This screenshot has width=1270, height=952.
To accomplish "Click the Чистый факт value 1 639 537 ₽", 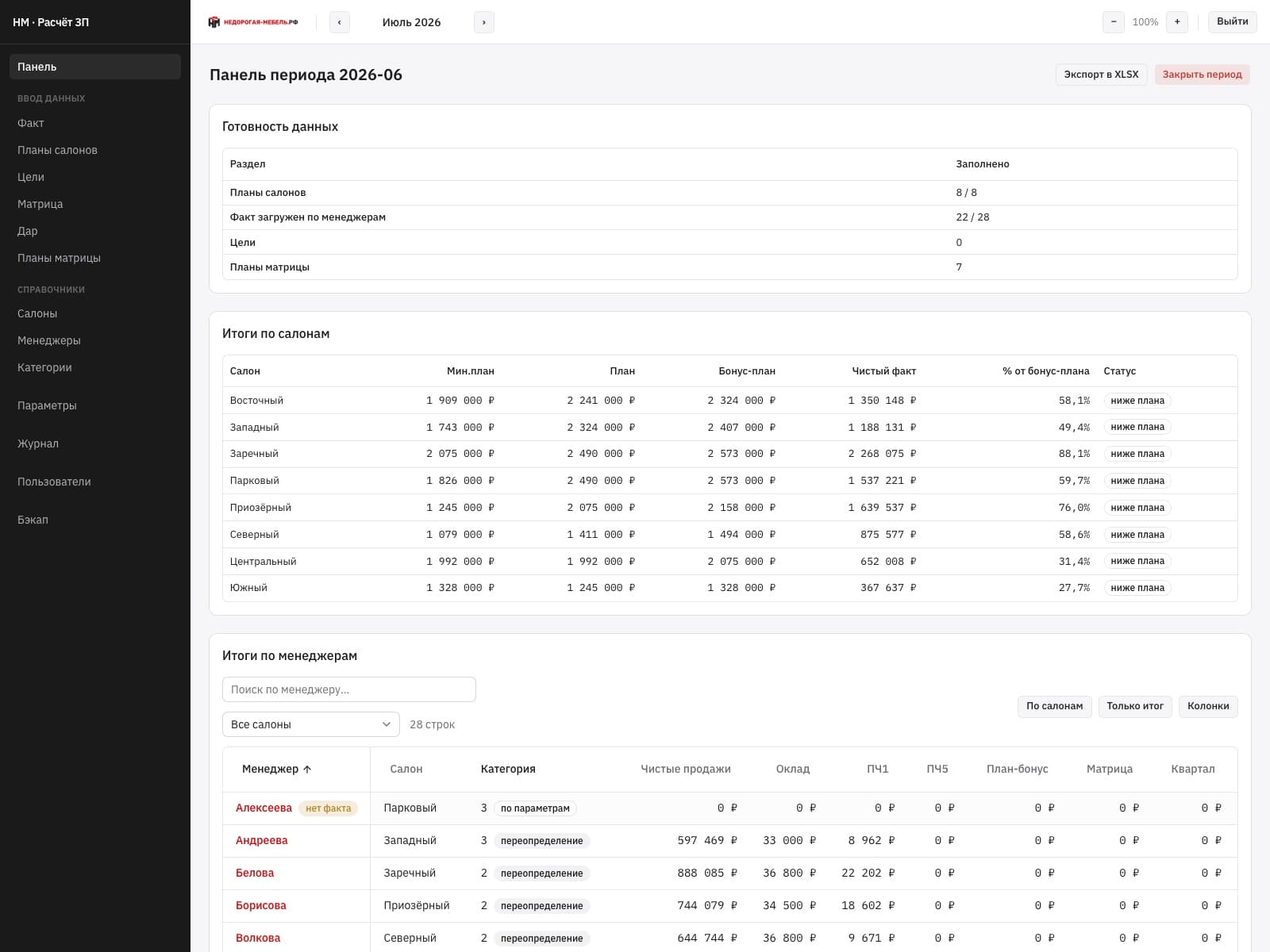I will [x=882, y=508].
